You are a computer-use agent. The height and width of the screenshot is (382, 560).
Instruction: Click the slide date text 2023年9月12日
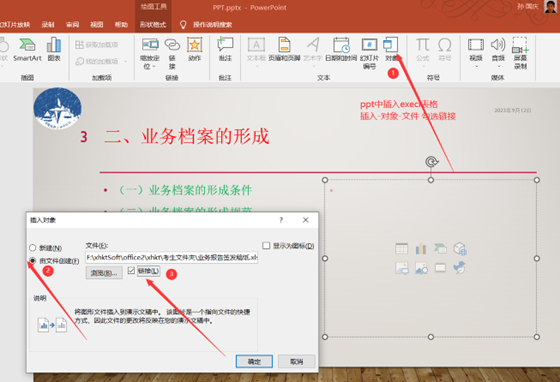(512, 110)
